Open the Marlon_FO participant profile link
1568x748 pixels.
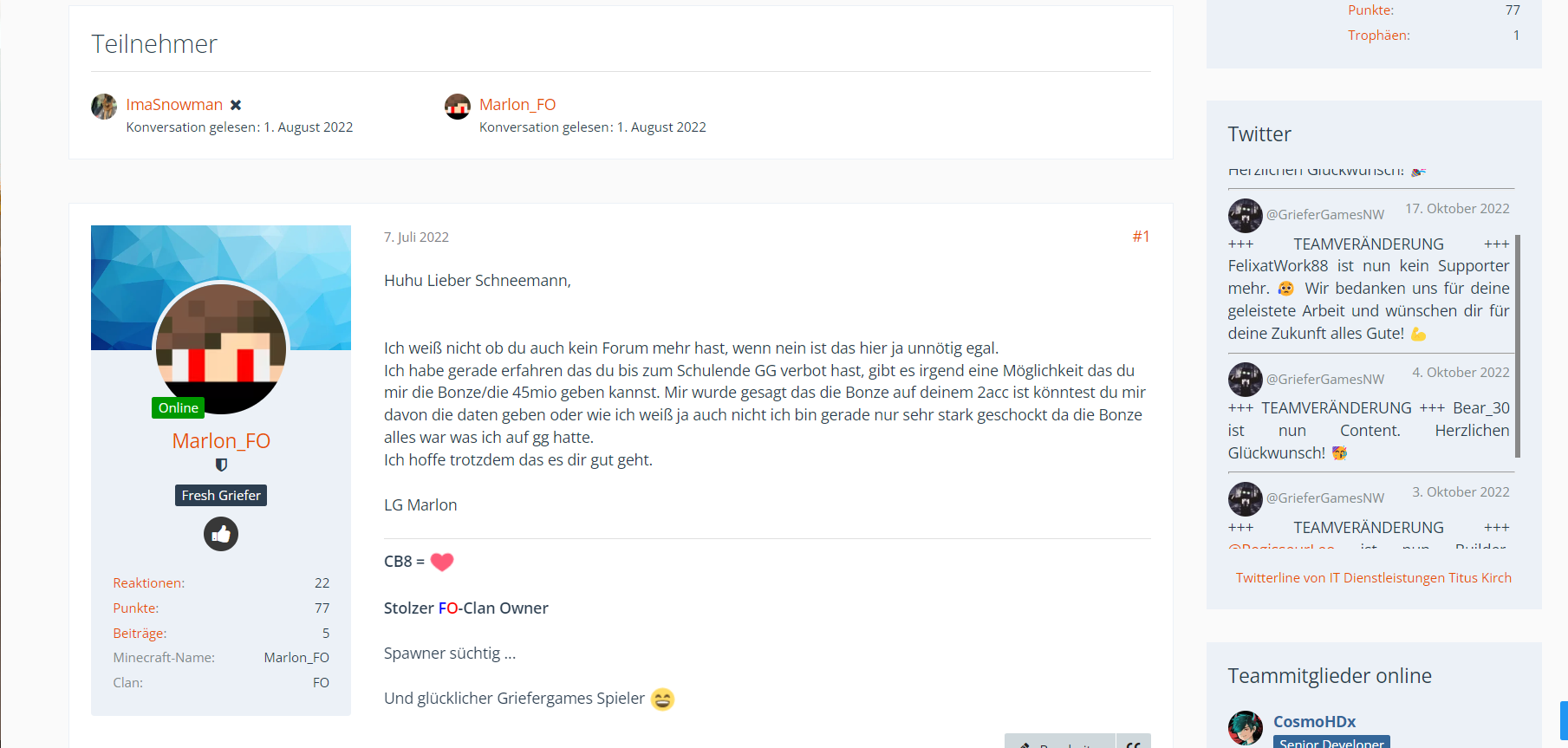pyautogui.click(x=517, y=105)
